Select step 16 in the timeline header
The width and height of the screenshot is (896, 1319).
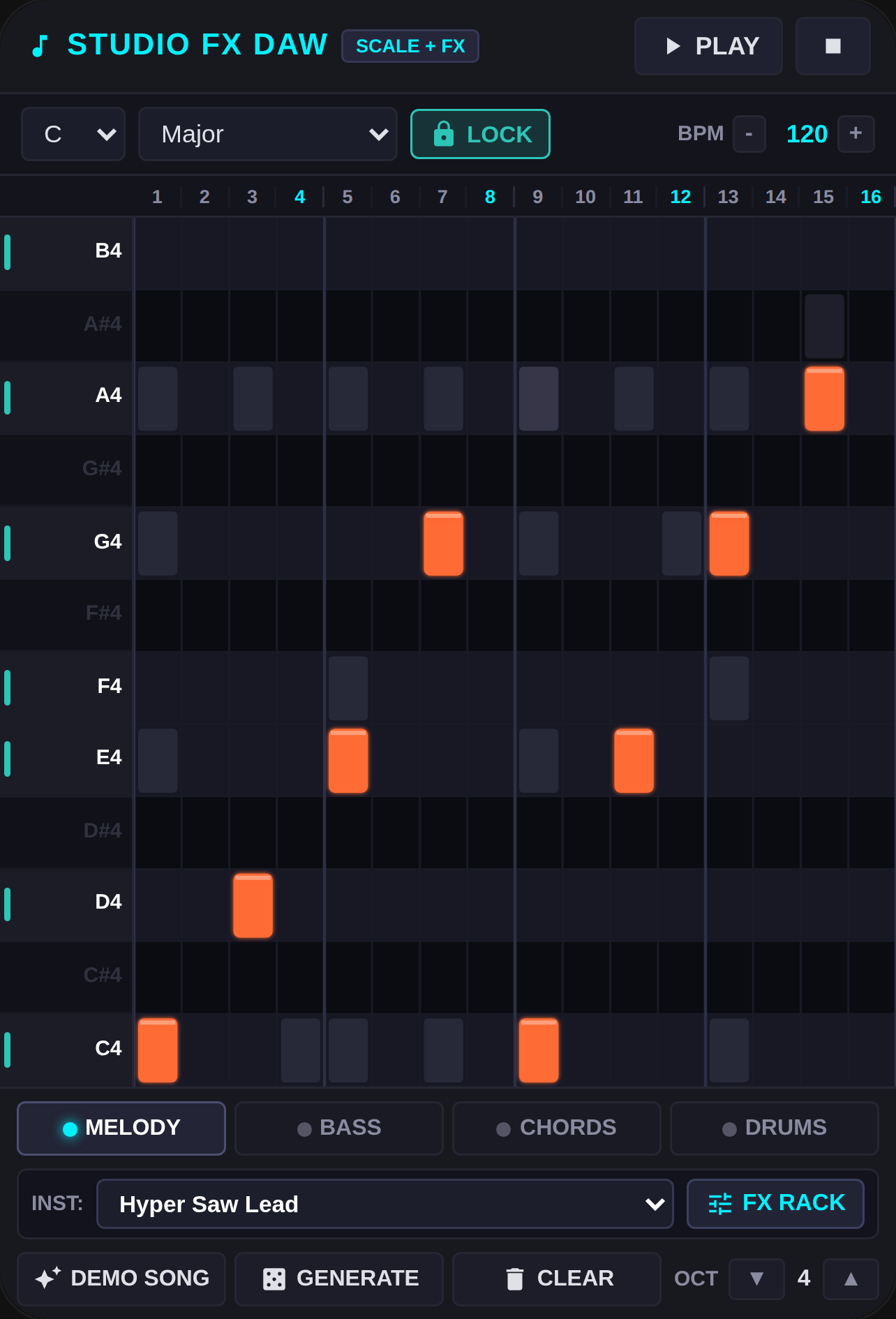point(871,197)
